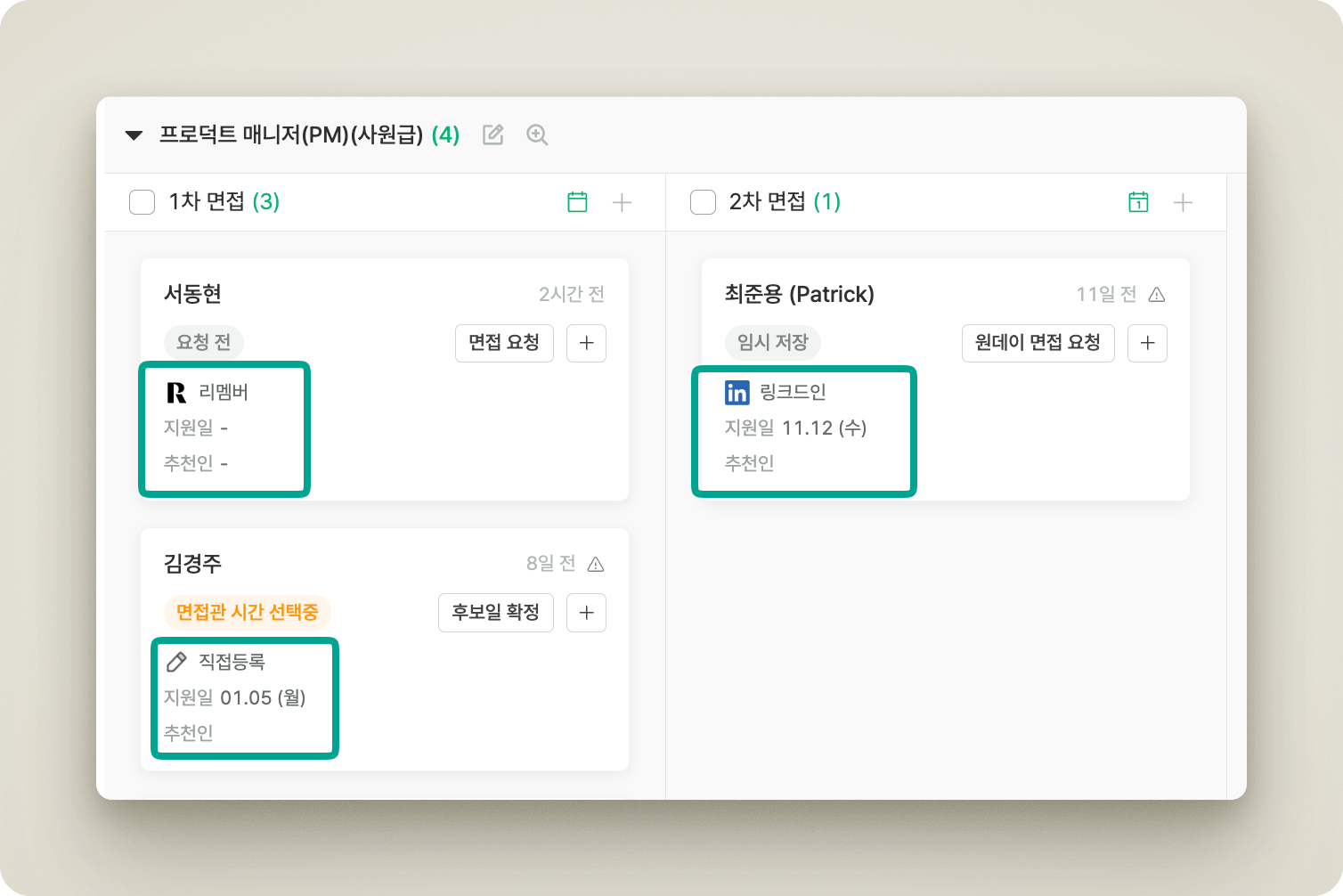Toggle the 1차 면접 column checkbox

pos(142,202)
